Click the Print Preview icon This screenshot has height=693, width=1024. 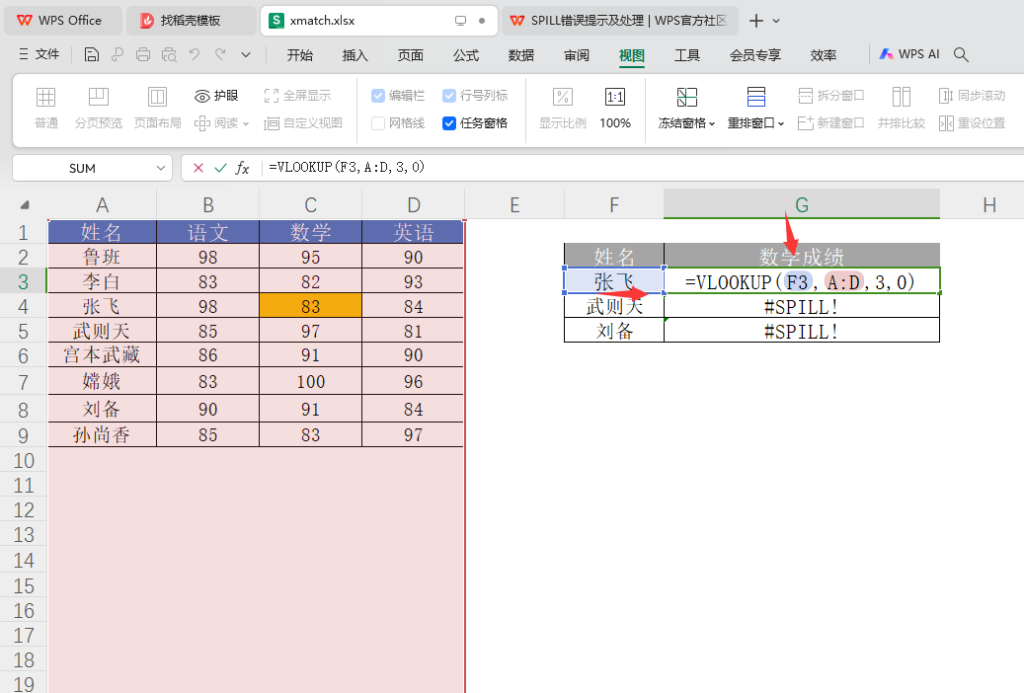click(169, 55)
